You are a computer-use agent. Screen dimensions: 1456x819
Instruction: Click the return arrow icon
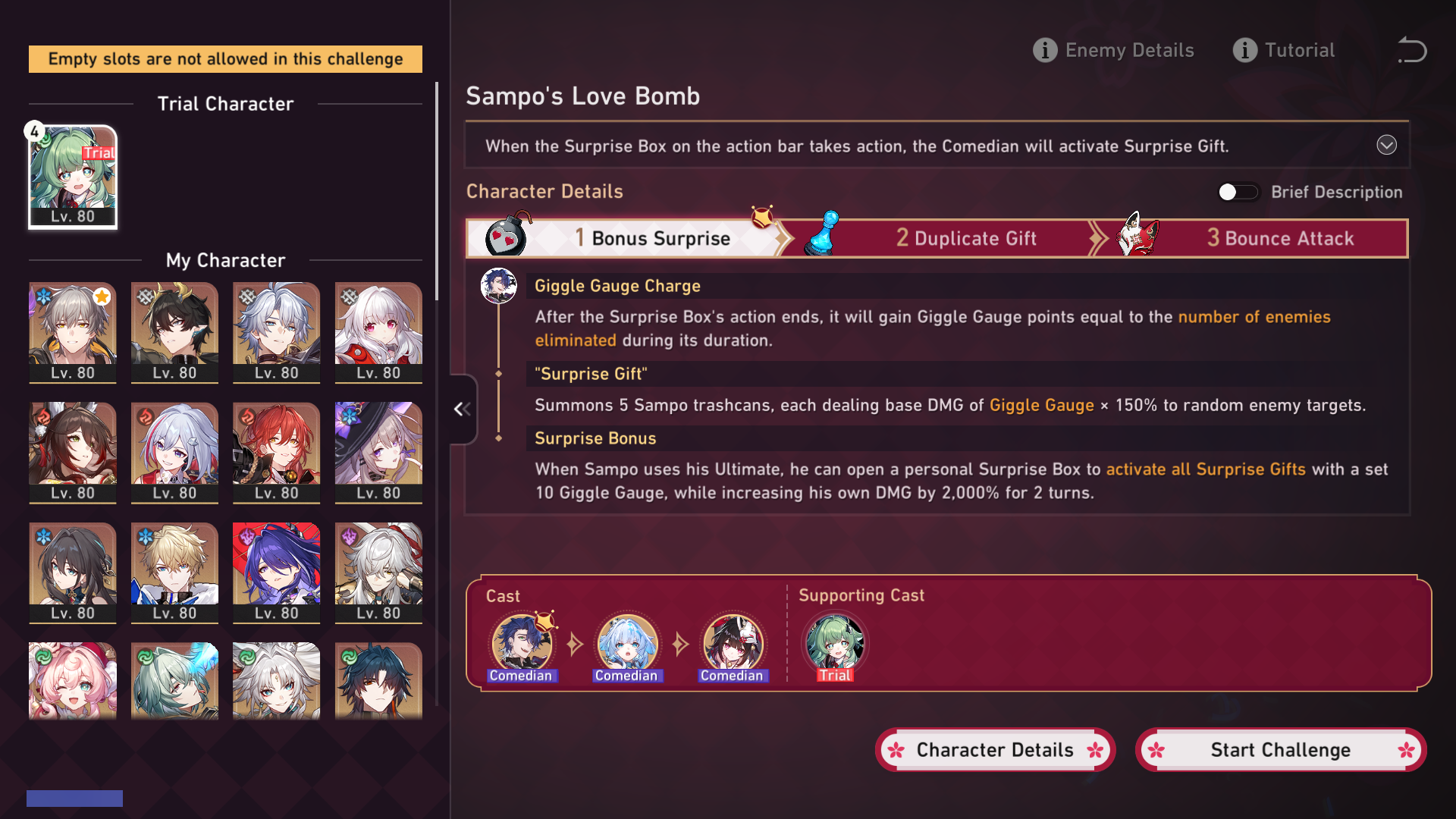pos(1412,50)
